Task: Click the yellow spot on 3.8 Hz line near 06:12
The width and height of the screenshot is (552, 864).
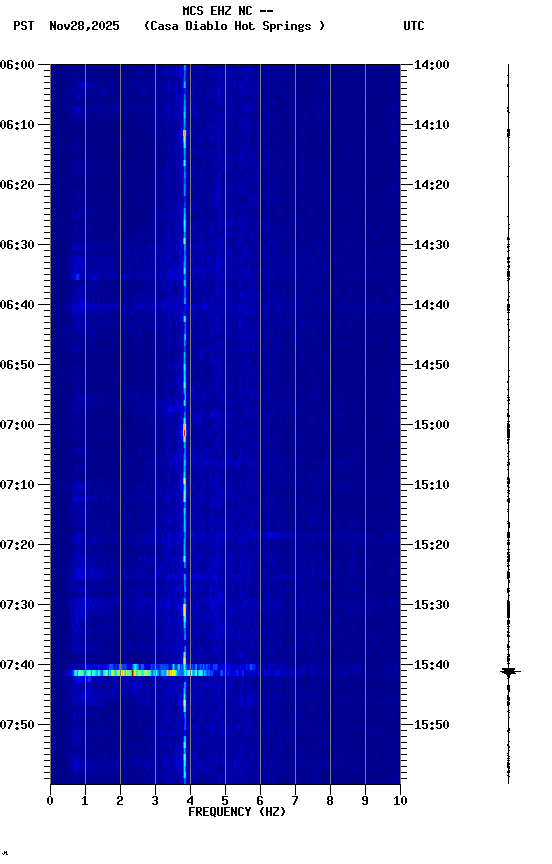Action: point(185,136)
